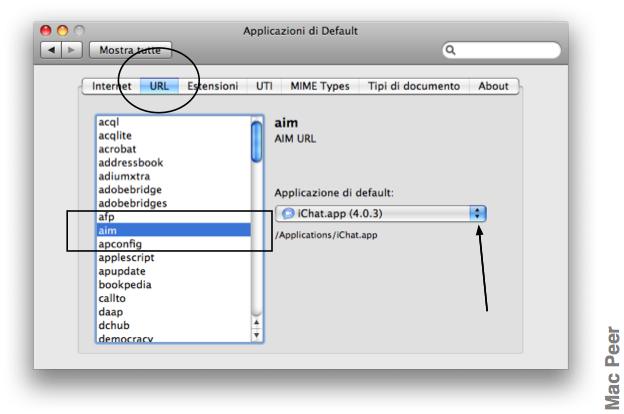This screenshot has width=624, height=414.
Task: Click the list scrollbar down arrow
Action: tap(257, 335)
